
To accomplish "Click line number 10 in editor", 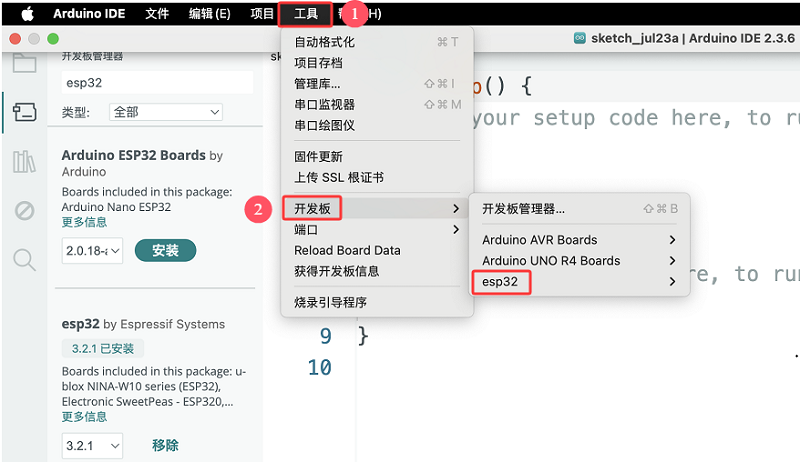I will tap(319, 368).
